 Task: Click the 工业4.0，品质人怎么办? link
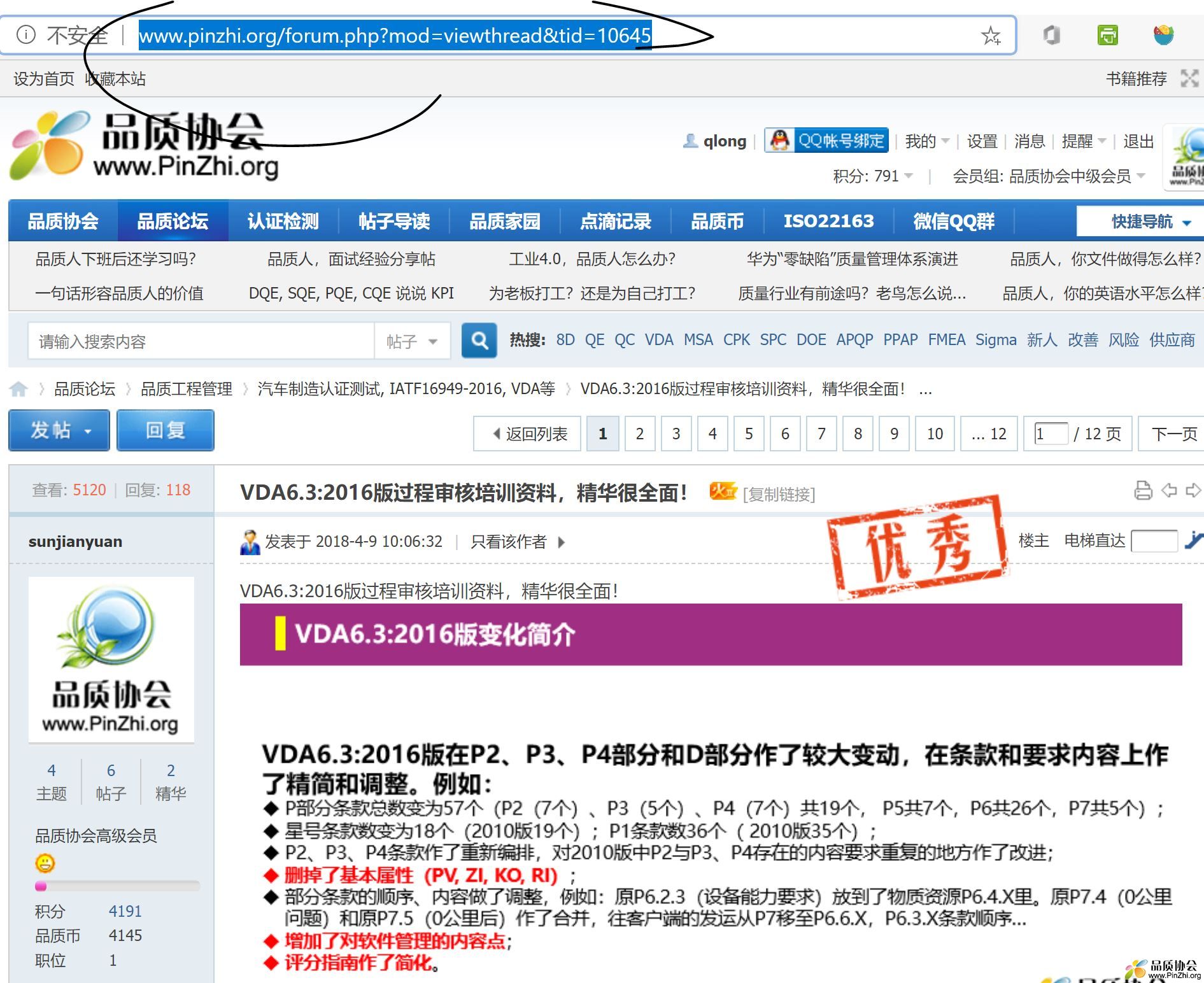click(x=592, y=259)
